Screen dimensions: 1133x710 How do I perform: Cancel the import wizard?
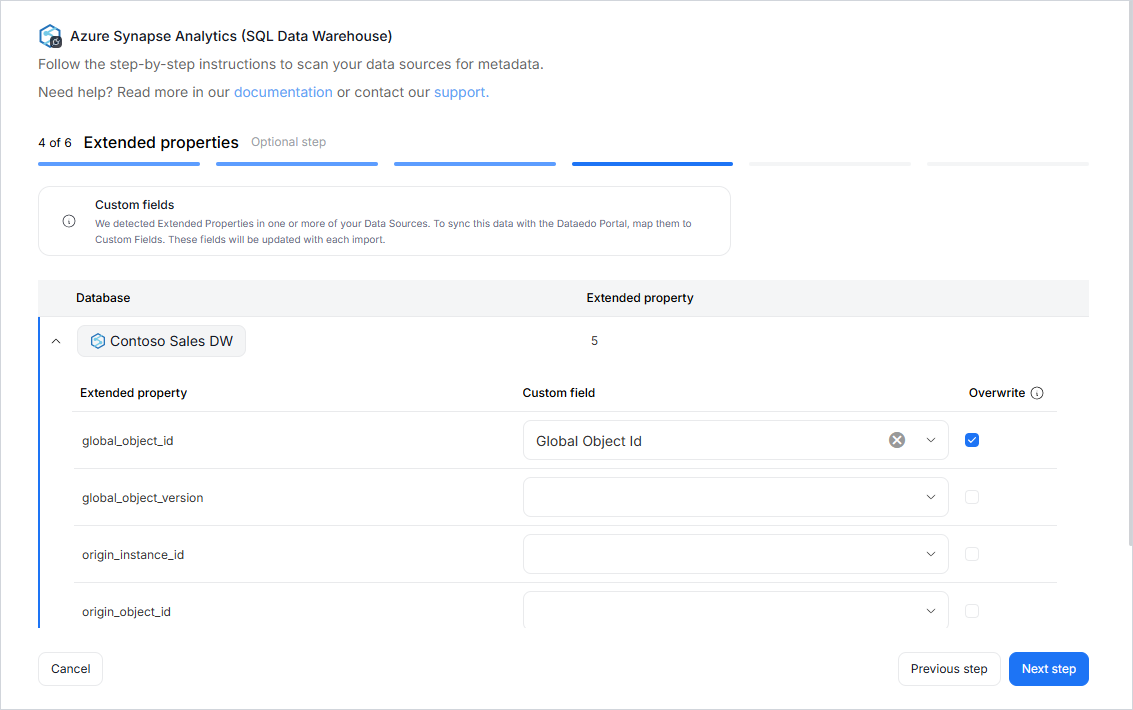(70, 669)
